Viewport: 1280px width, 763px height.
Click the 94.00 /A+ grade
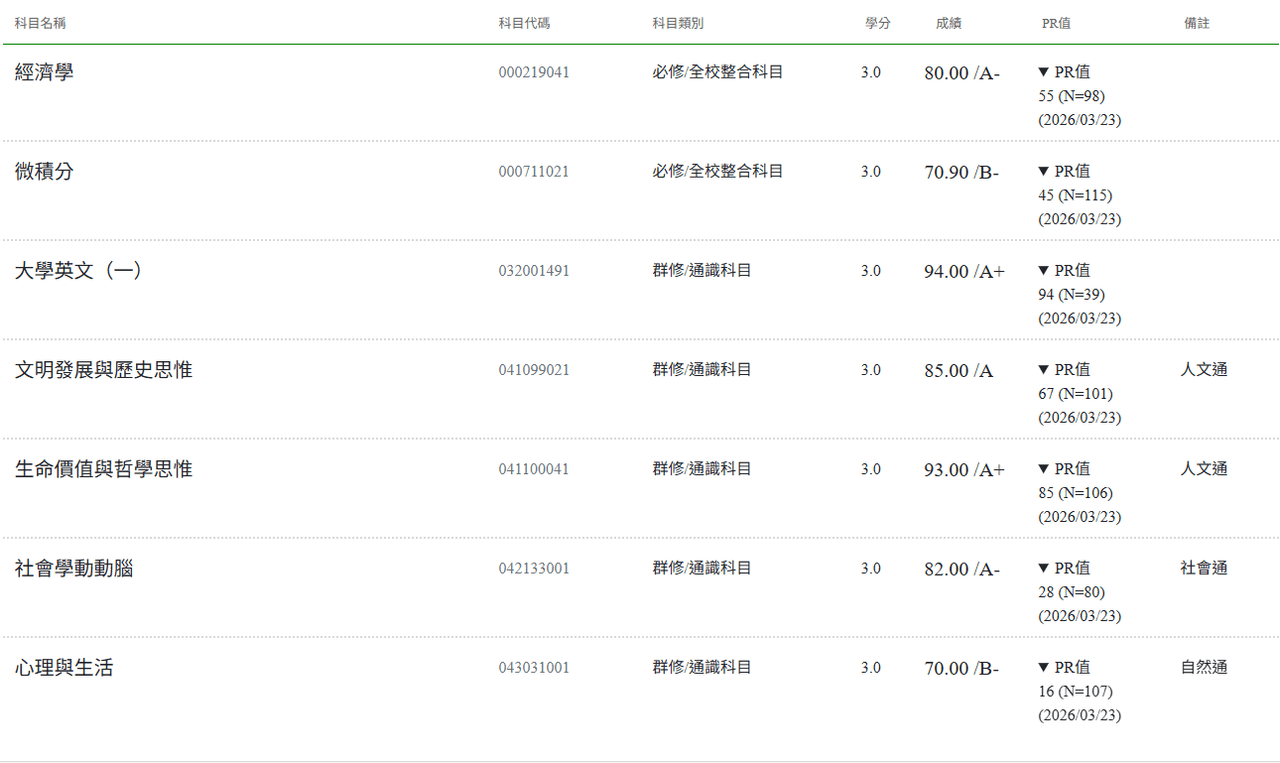point(964,271)
